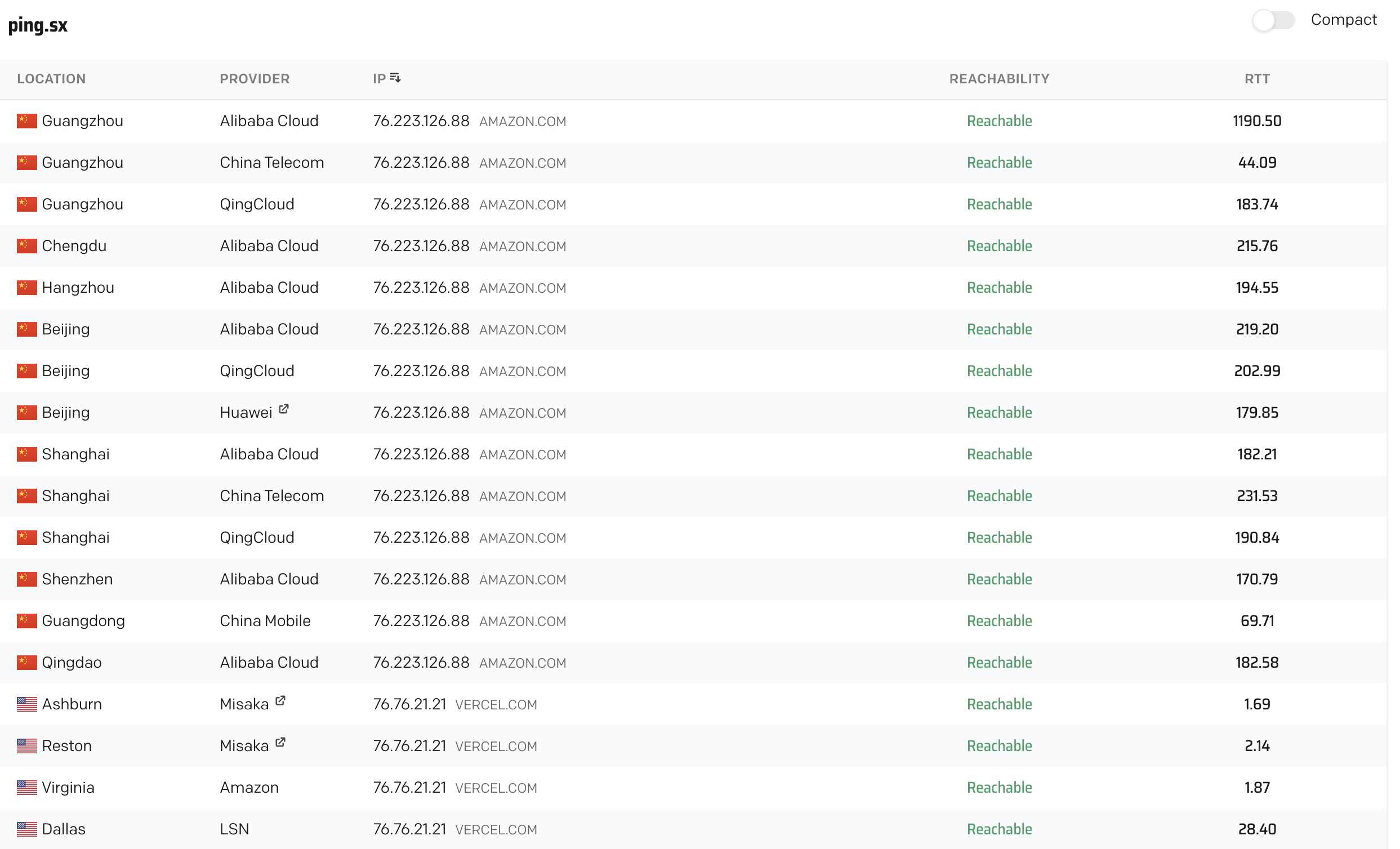Click the PROVIDER column header
Image resolution: width=1400 pixels, height=849 pixels.
(255, 79)
